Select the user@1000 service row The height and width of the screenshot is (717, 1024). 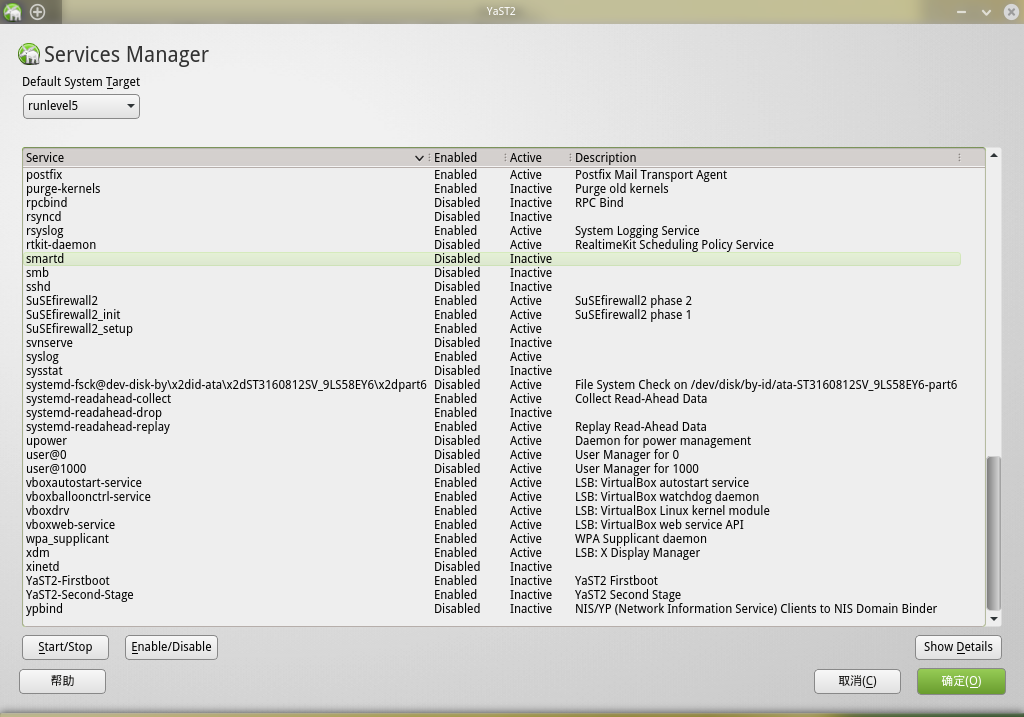pyautogui.click(x=492, y=469)
